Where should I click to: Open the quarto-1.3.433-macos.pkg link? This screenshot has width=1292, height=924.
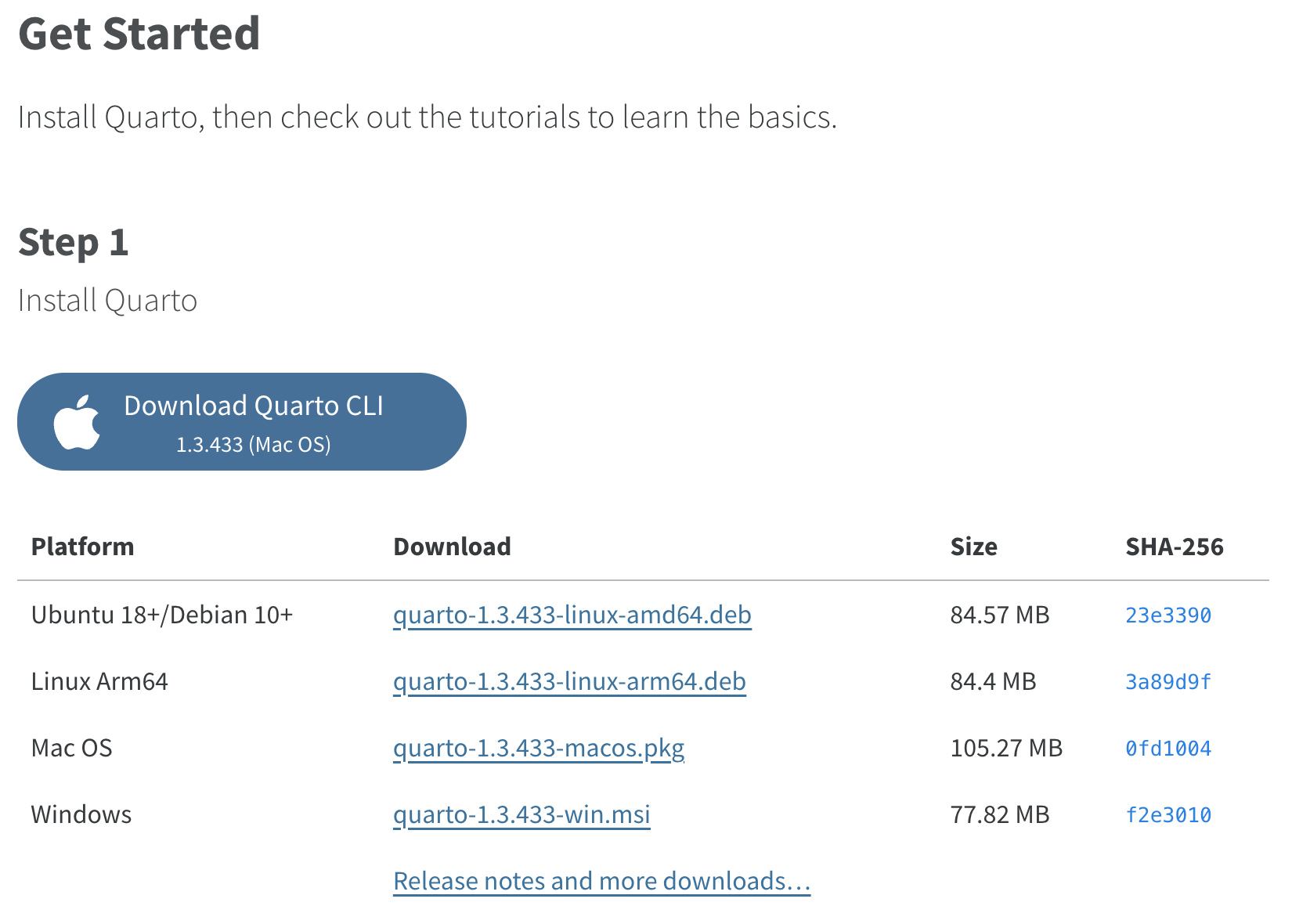(538, 749)
